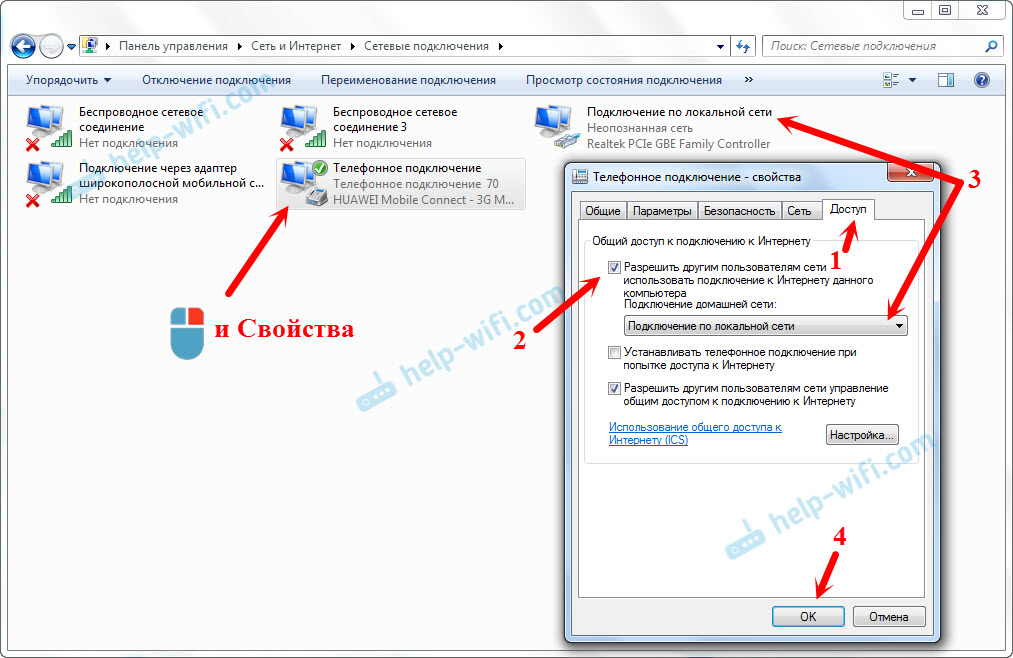1013x658 pixels.
Task: Click "Панель управления" breadcrumb
Action: (x=173, y=46)
